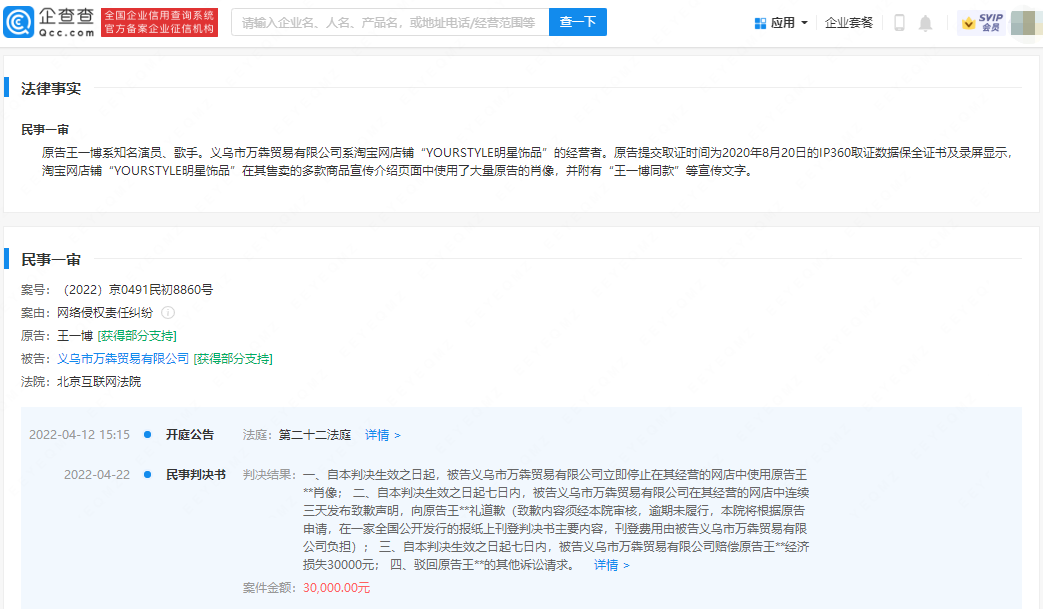Select the 民事判决书 timeline dot

(148, 475)
